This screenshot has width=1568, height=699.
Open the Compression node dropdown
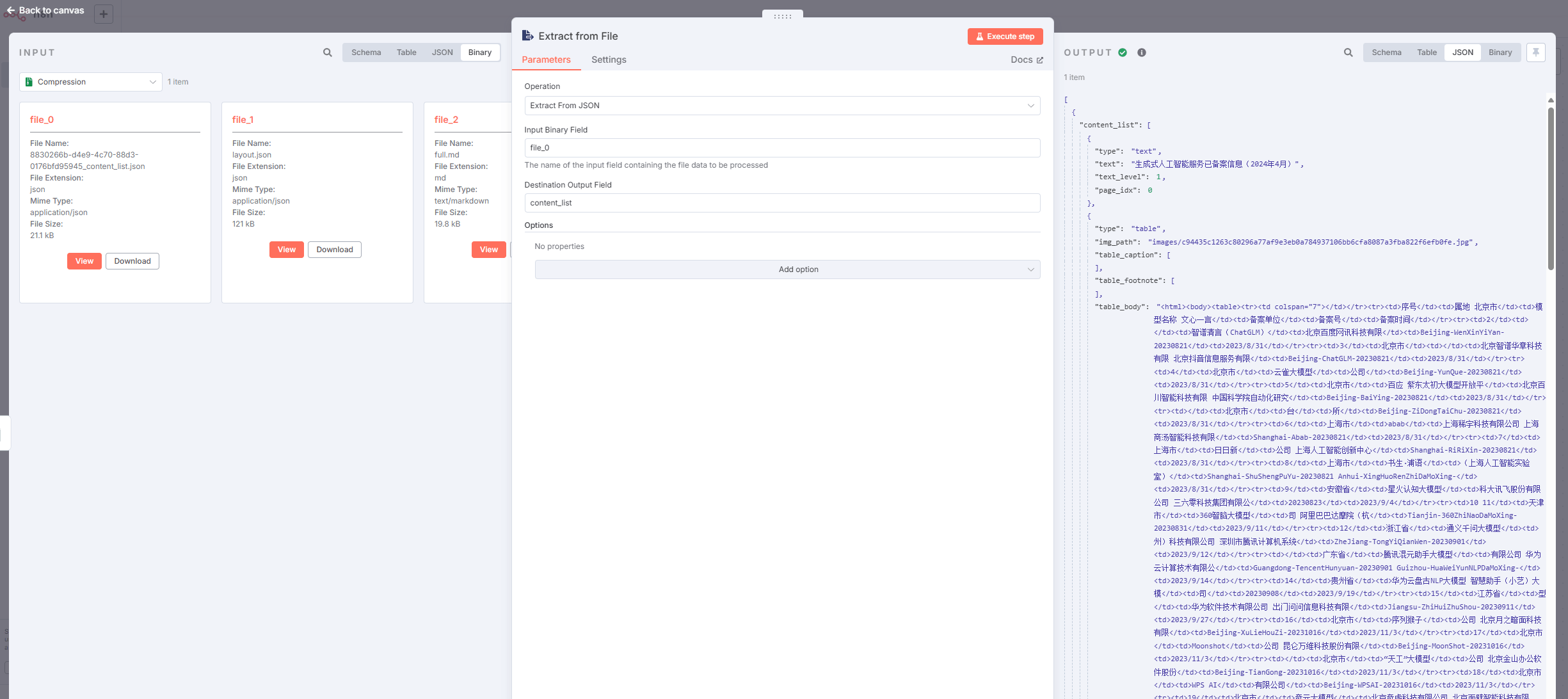tap(91, 82)
